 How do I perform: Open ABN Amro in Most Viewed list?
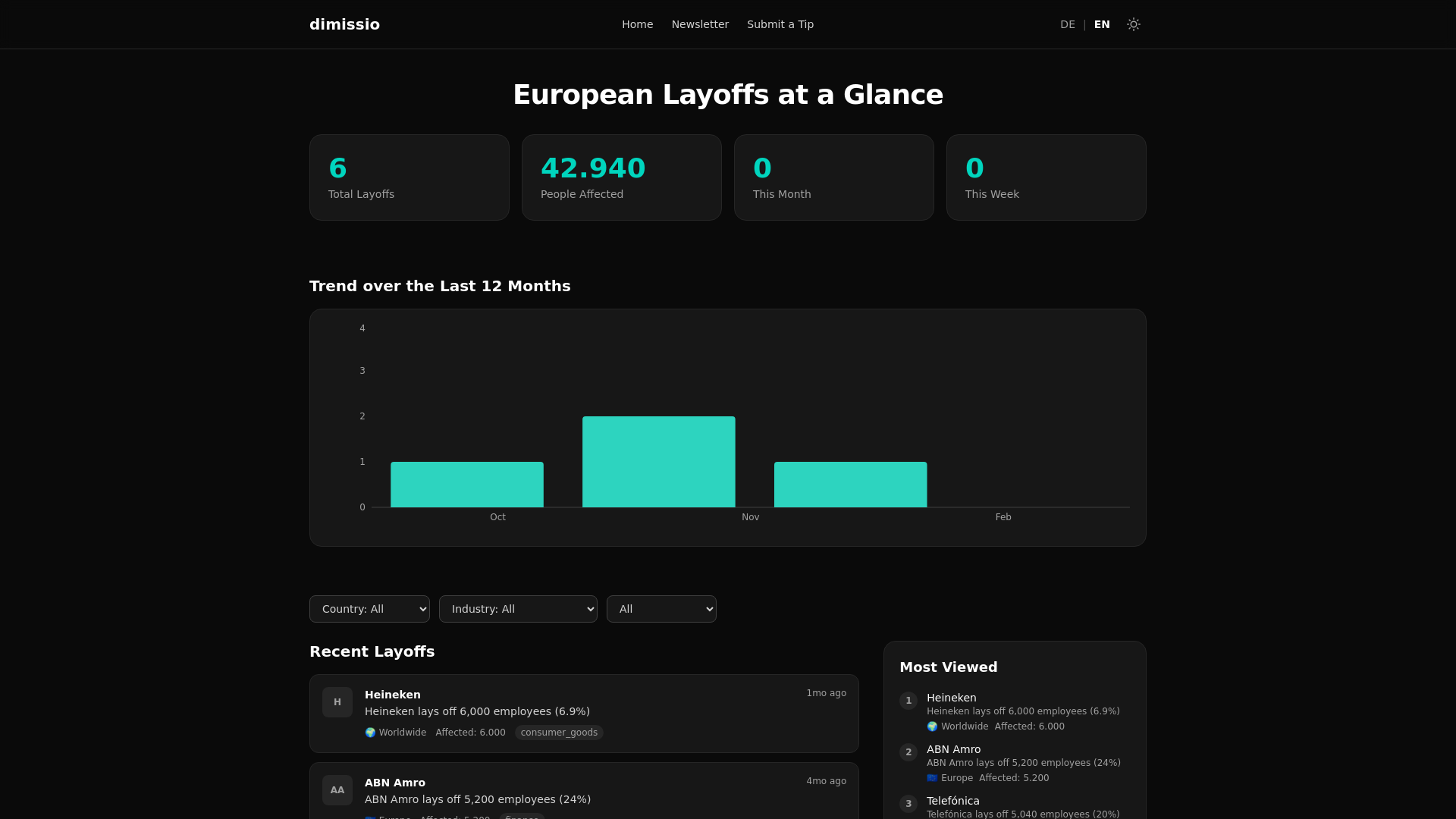953,749
